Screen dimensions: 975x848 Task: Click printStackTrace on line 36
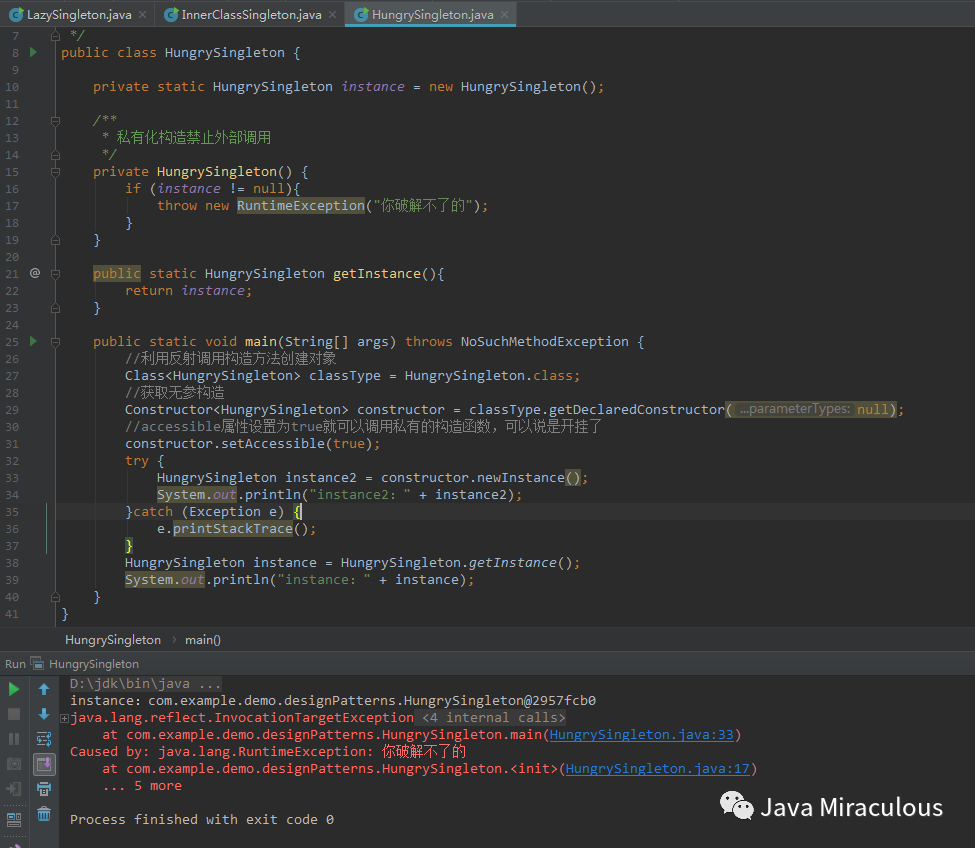233,528
